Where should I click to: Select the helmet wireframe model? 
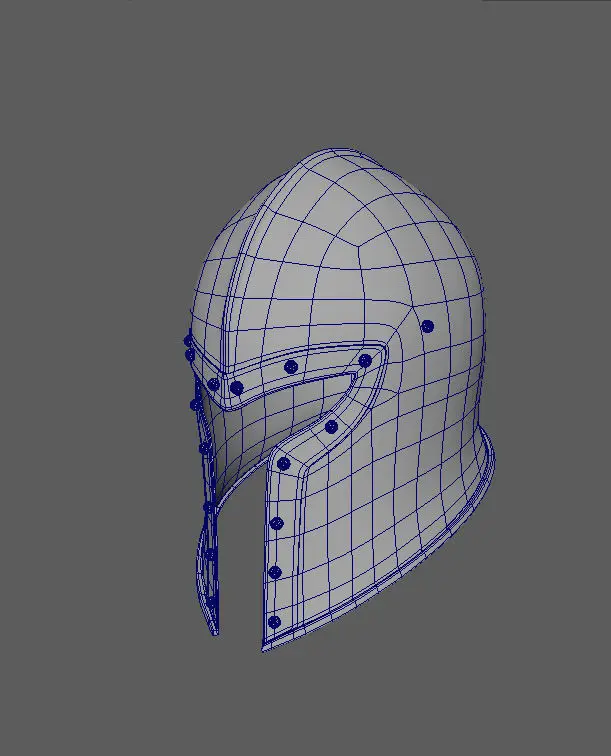point(339,400)
